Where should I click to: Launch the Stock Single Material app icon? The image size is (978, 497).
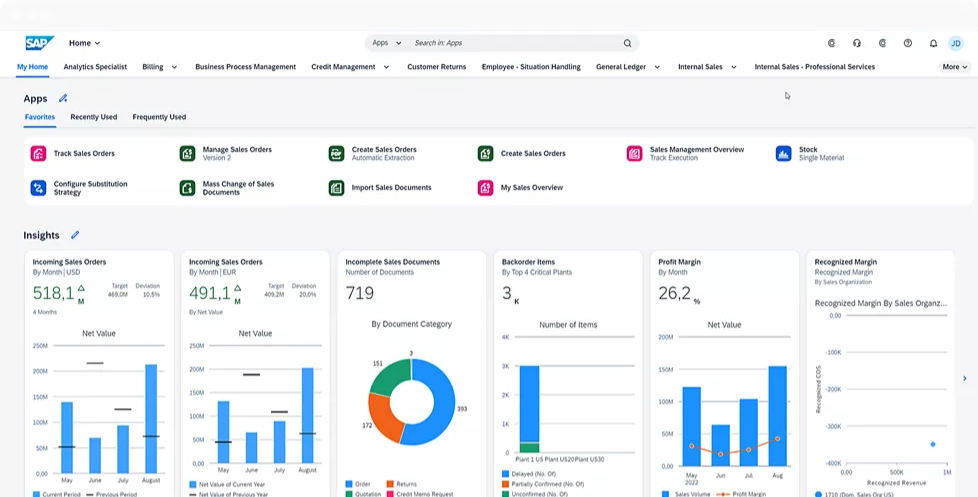784,154
